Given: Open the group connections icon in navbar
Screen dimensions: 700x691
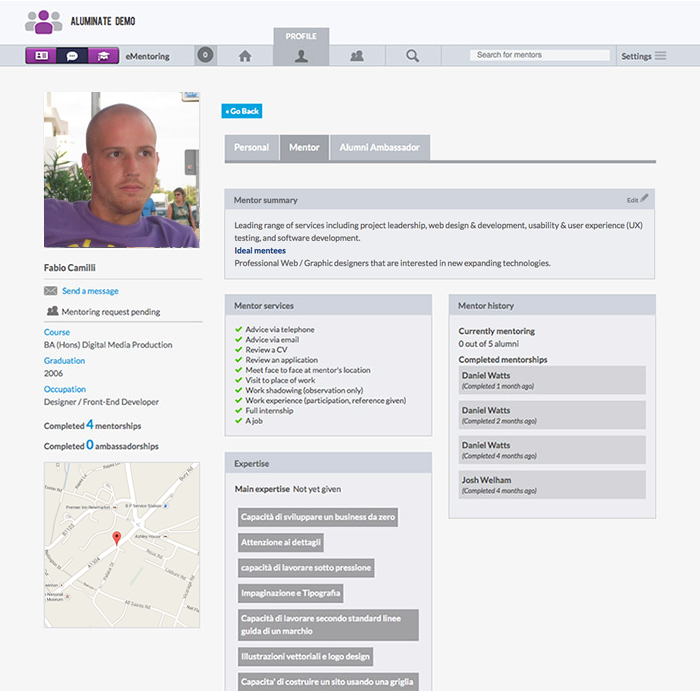Looking at the screenshot, I should [356, 56].
